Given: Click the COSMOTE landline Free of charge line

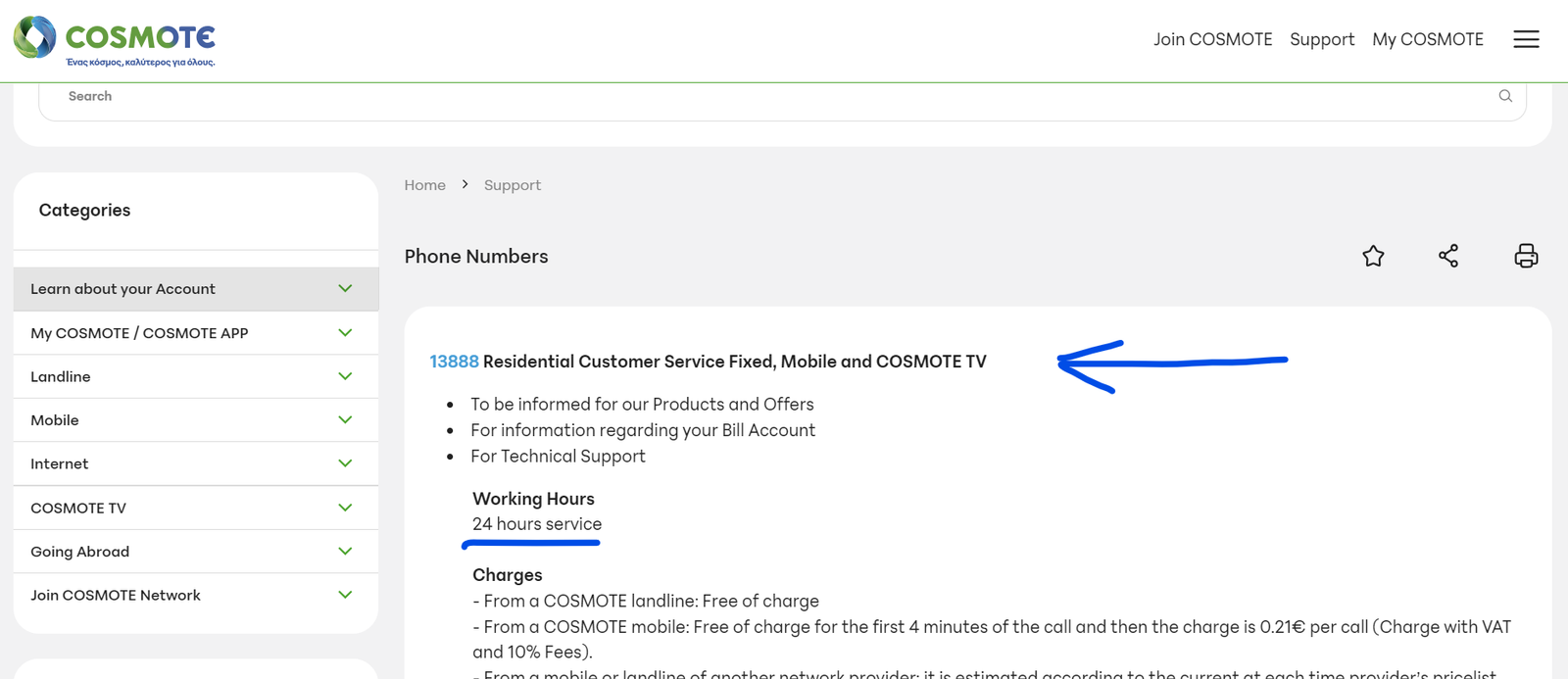Looking at the screenshot, I should 646,601.
